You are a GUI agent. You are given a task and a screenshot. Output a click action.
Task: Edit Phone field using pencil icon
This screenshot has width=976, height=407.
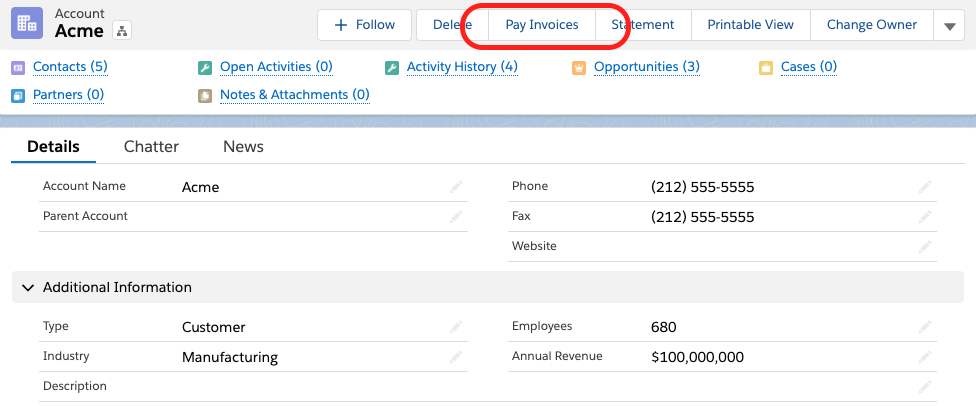(x=925, y=187)
